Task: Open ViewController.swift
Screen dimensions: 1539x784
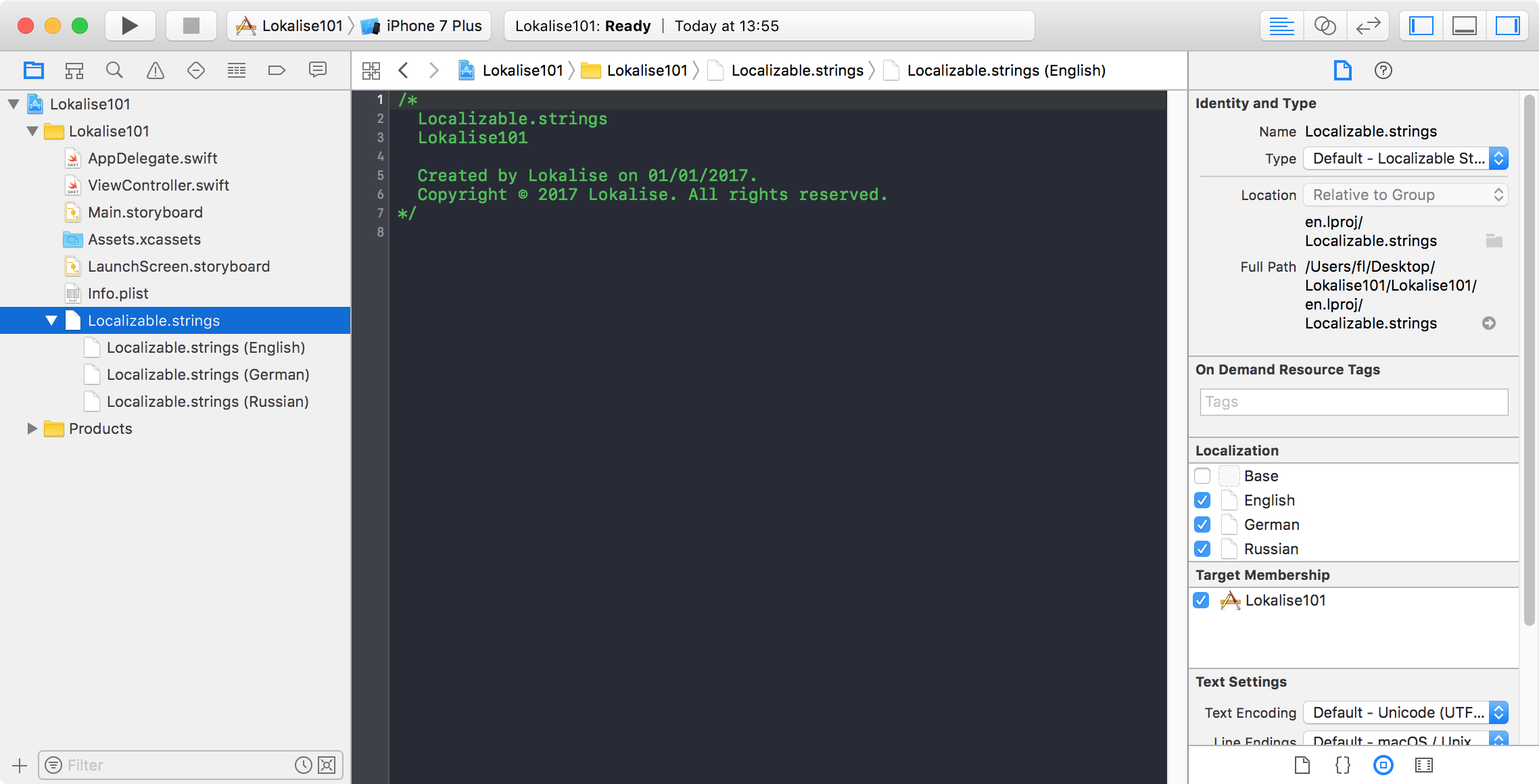Action: pyautogui.click(x=158, y=185)
